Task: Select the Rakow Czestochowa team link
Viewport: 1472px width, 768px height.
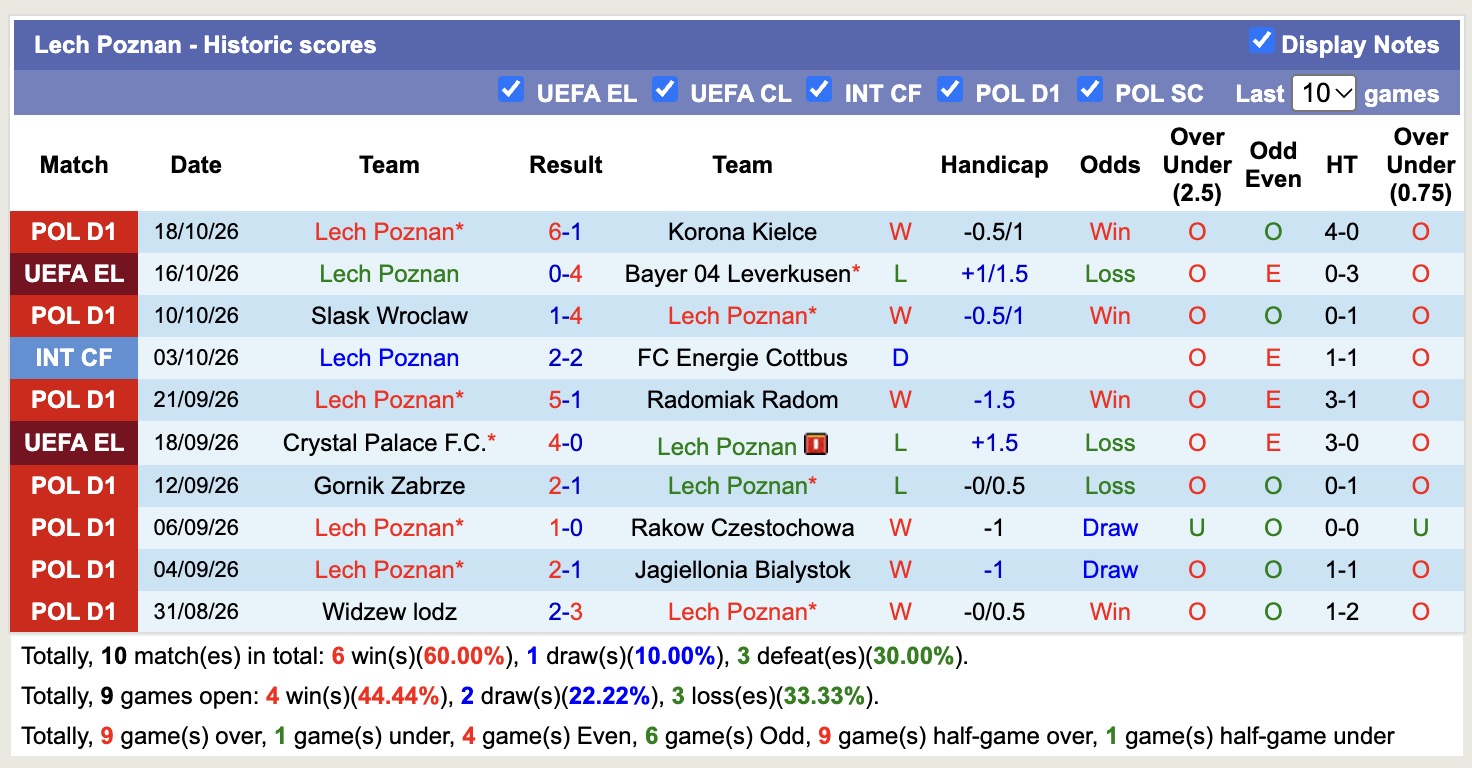Action: [x=742, y=528]
